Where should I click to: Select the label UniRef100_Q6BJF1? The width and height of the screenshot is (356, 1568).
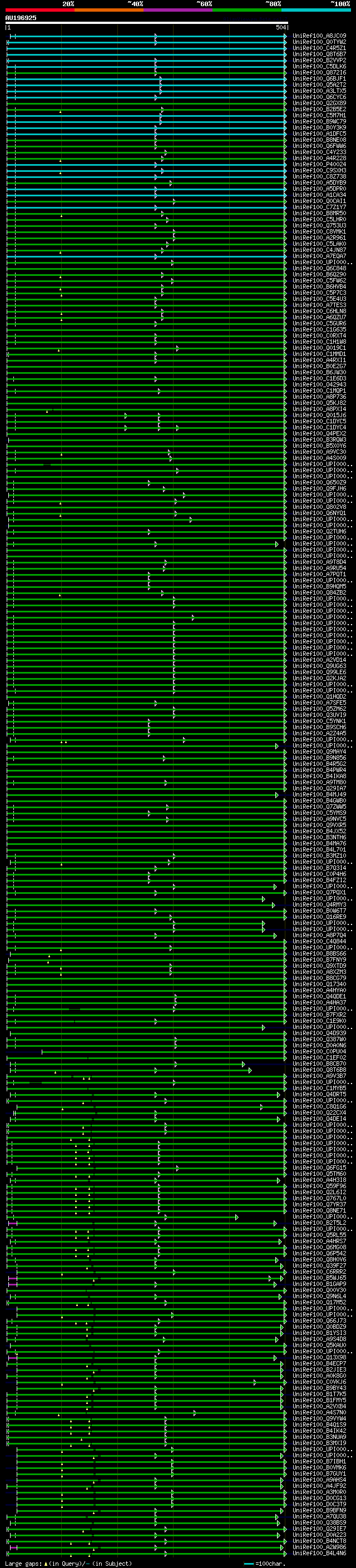point(319,78)
